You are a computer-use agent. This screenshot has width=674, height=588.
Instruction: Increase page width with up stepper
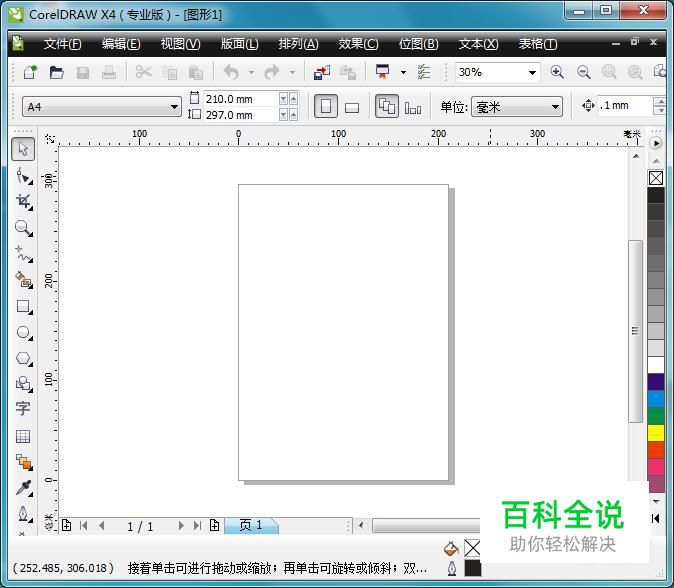pos(293,99)
